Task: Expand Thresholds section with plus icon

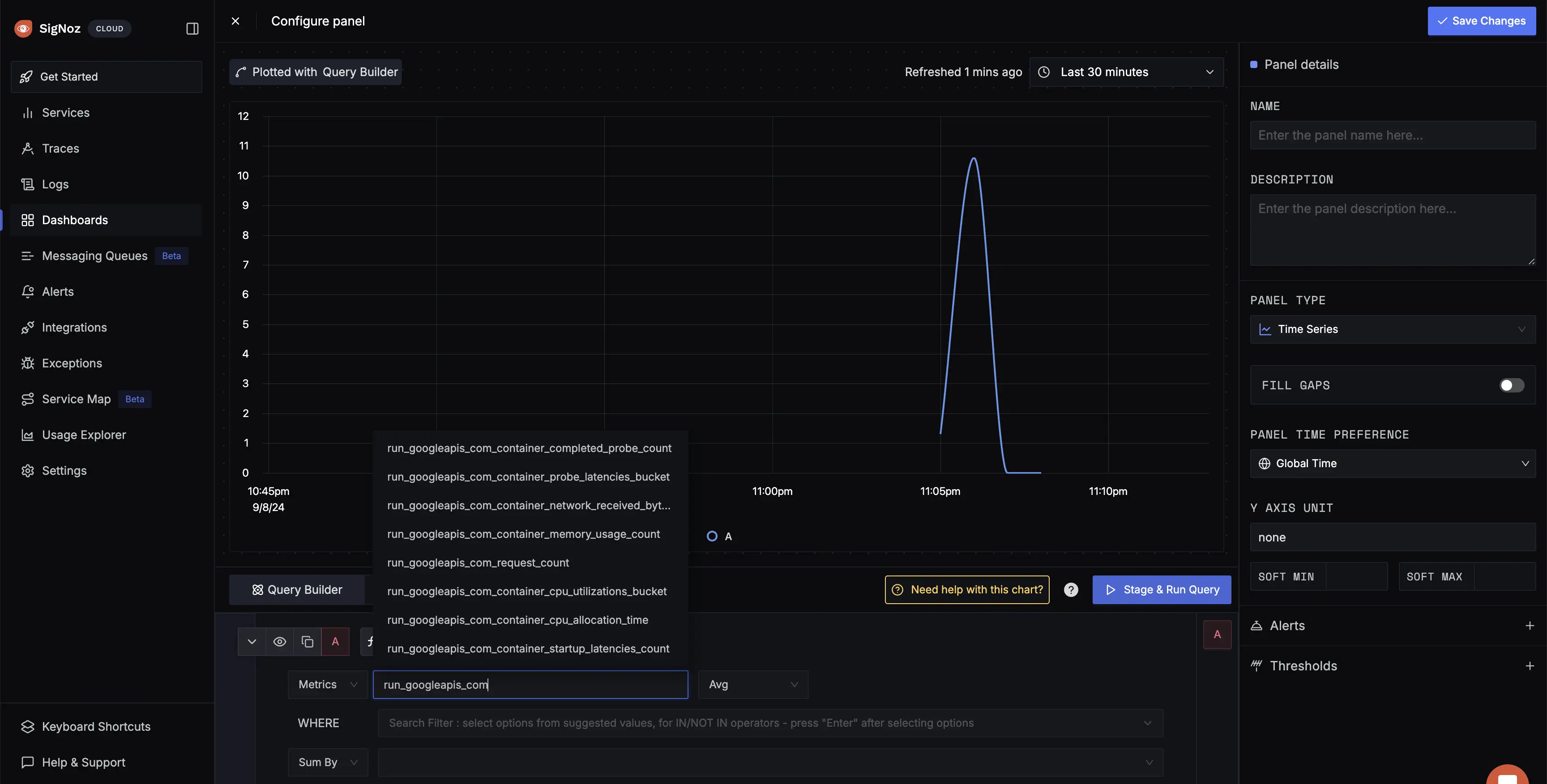Action: click(x=1530, y=666)
